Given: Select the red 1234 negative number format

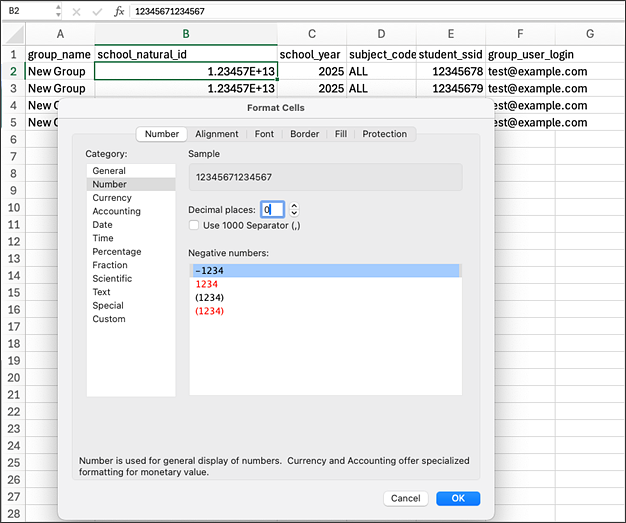Looking at the screenshot, I should coord(209,284).
